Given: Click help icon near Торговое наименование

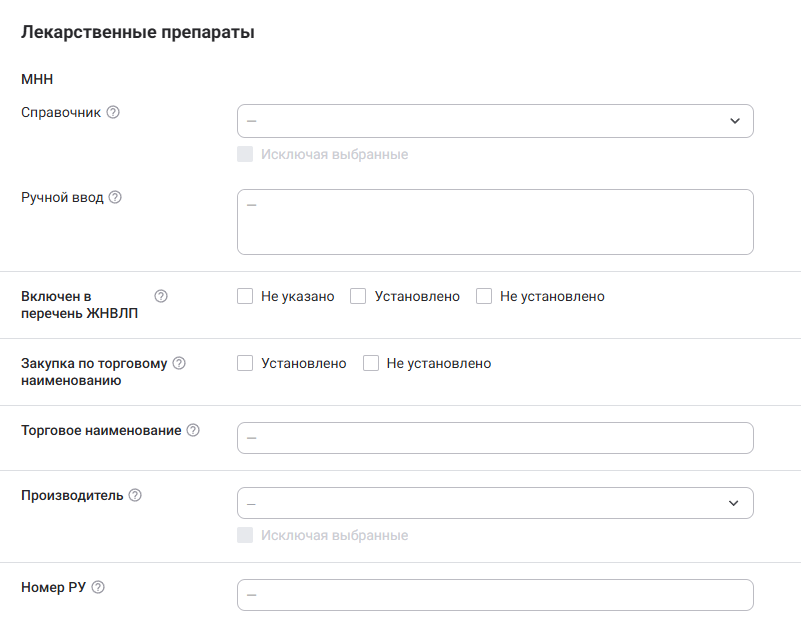Looking at the screenshot, I should point(193,430).
